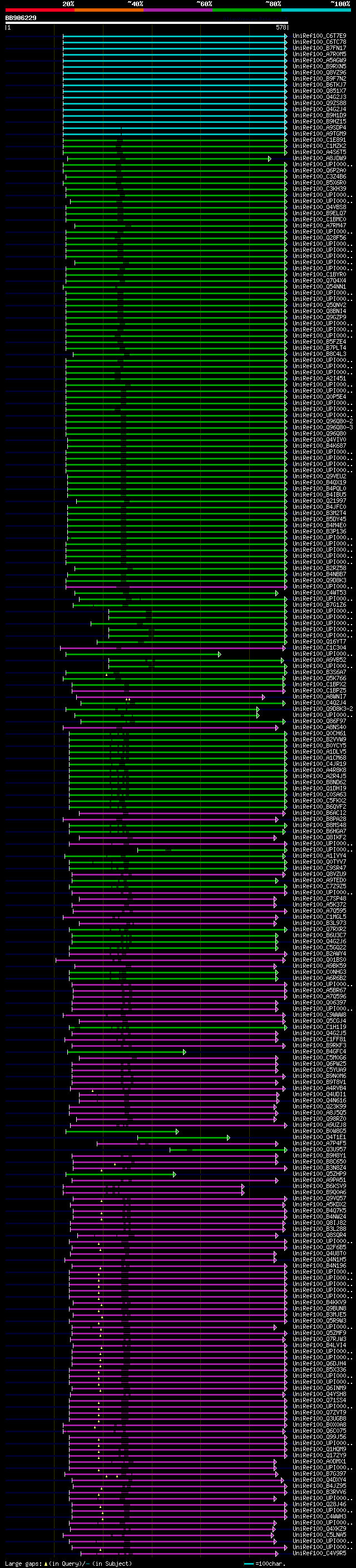The image size is (356, 1568).
Task: Click hit label UniRef100_Q8VZ96
Action: tap(319, 72)
